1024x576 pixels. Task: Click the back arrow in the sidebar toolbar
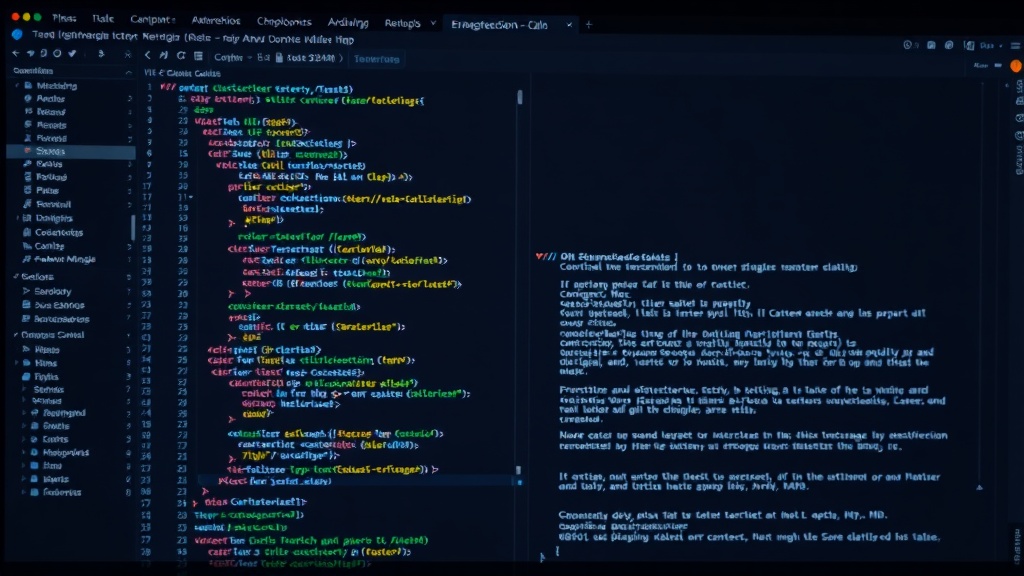click(16, 54)
